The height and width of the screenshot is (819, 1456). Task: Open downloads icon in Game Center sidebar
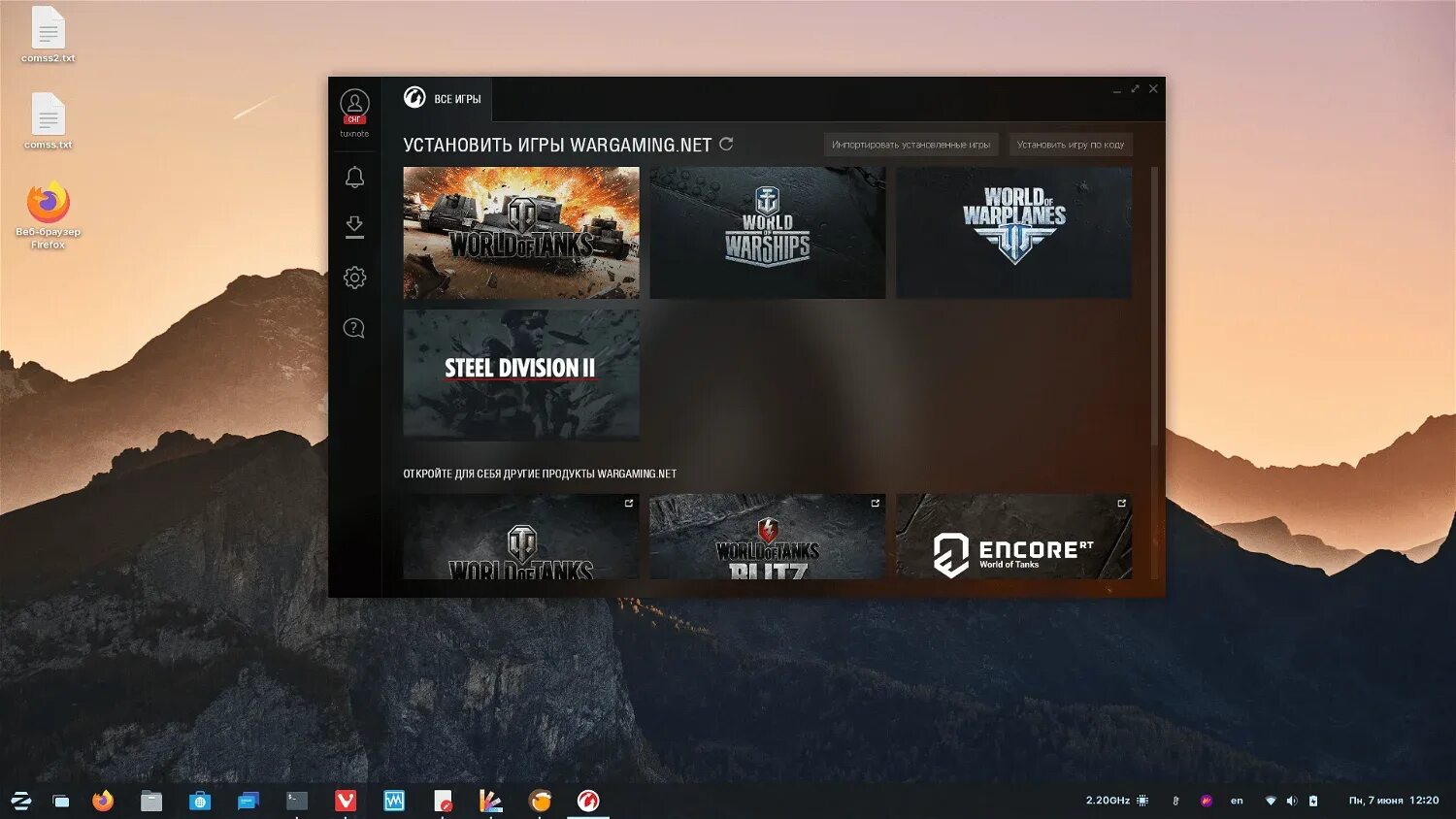[354, 227]
